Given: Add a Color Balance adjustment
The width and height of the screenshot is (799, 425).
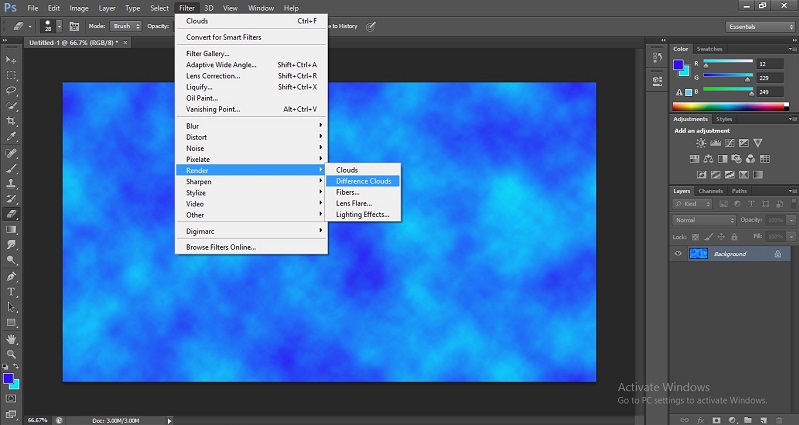Looking at the screenshot, I should tap(708, 159).
